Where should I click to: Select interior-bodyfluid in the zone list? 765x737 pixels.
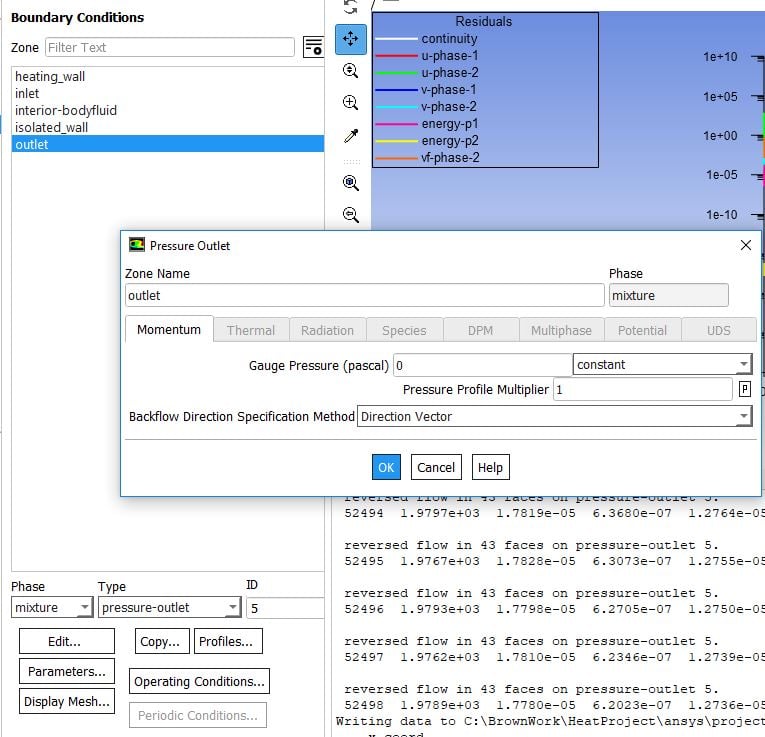[167, 110]
